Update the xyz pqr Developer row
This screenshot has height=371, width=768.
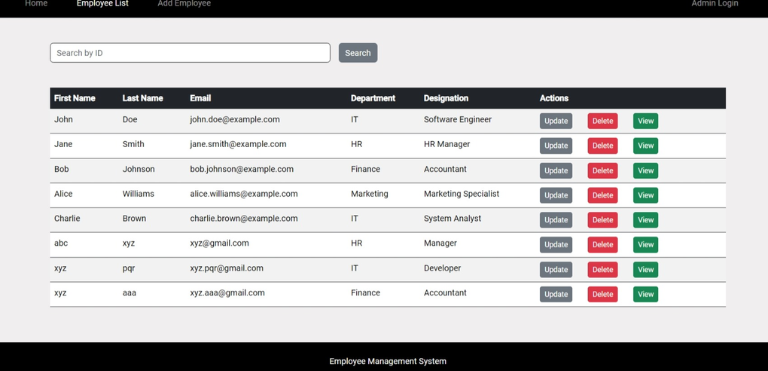point(556,270)
